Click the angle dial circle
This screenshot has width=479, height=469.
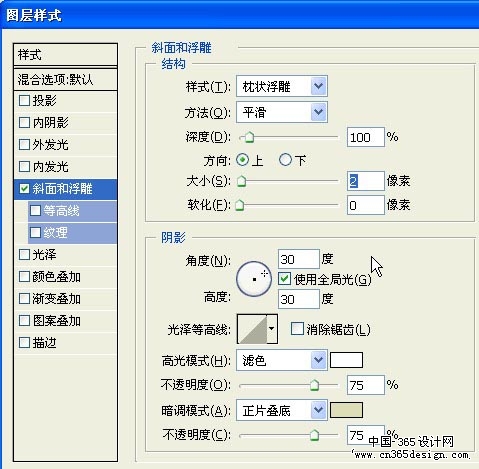[x=254, y=279]
